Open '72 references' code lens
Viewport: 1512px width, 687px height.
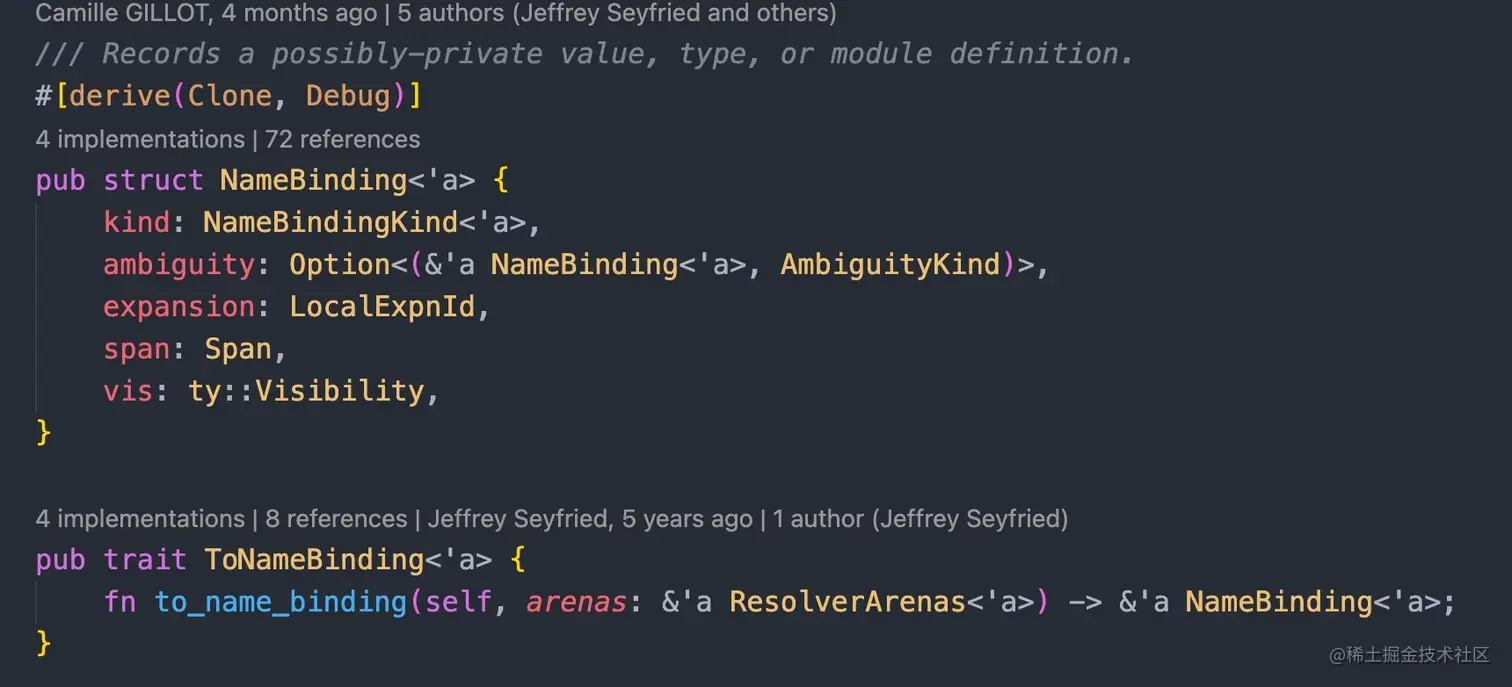(342, 139)
